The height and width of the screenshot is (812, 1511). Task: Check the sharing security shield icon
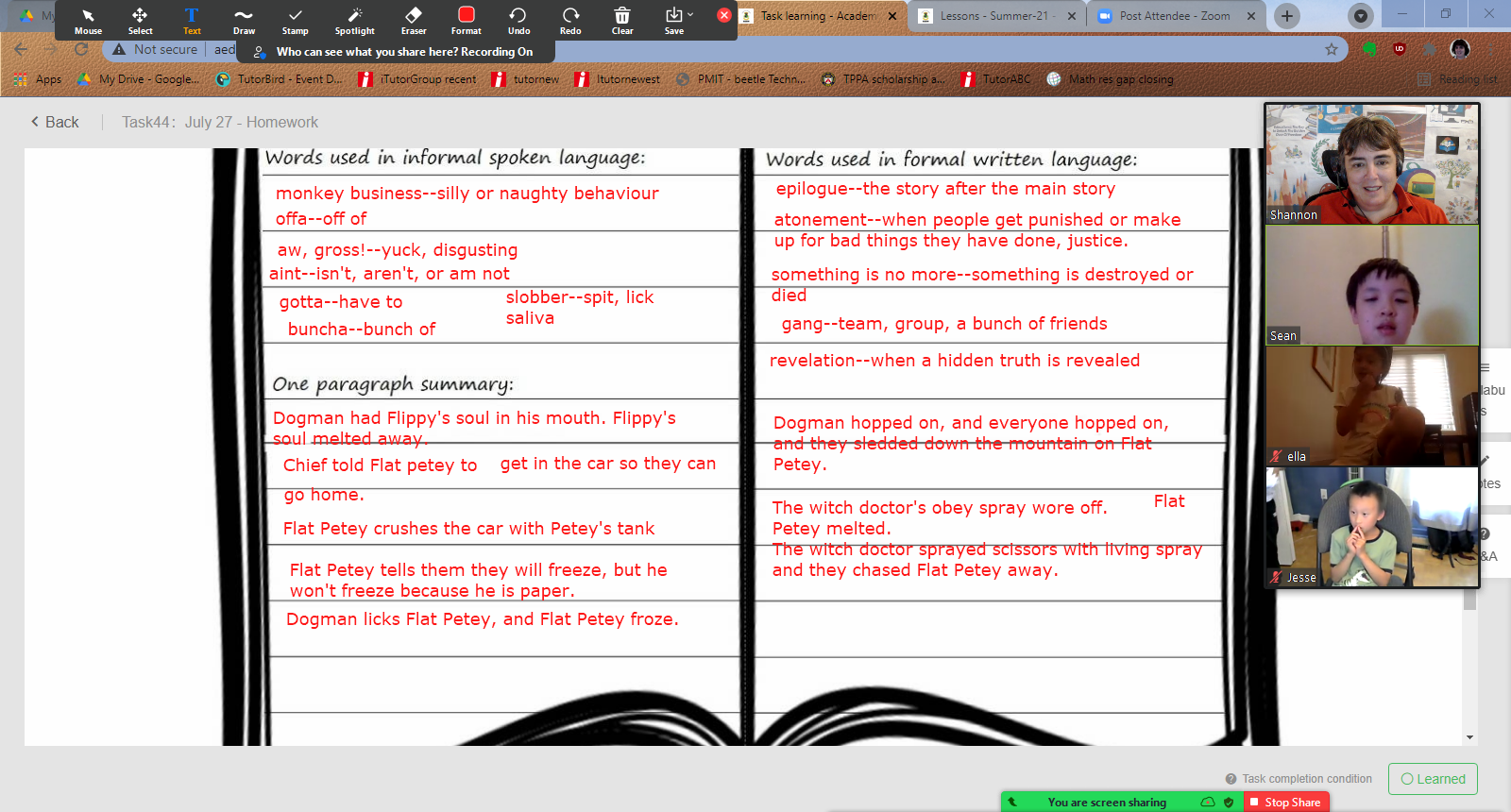click(x=1229, y=802)
